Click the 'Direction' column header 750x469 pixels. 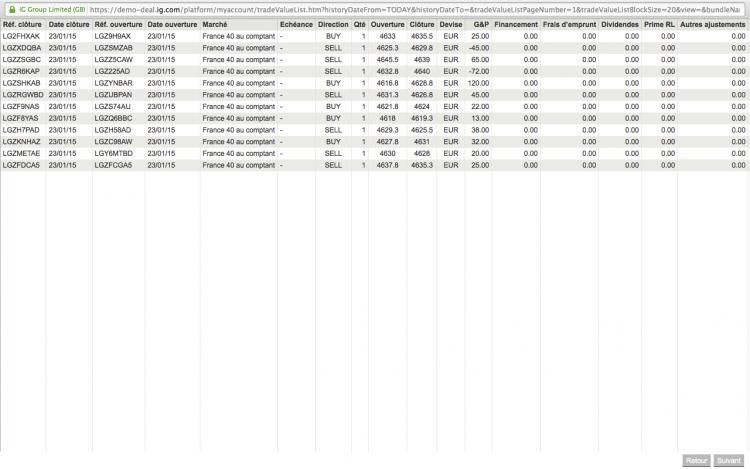pos(333,24)
